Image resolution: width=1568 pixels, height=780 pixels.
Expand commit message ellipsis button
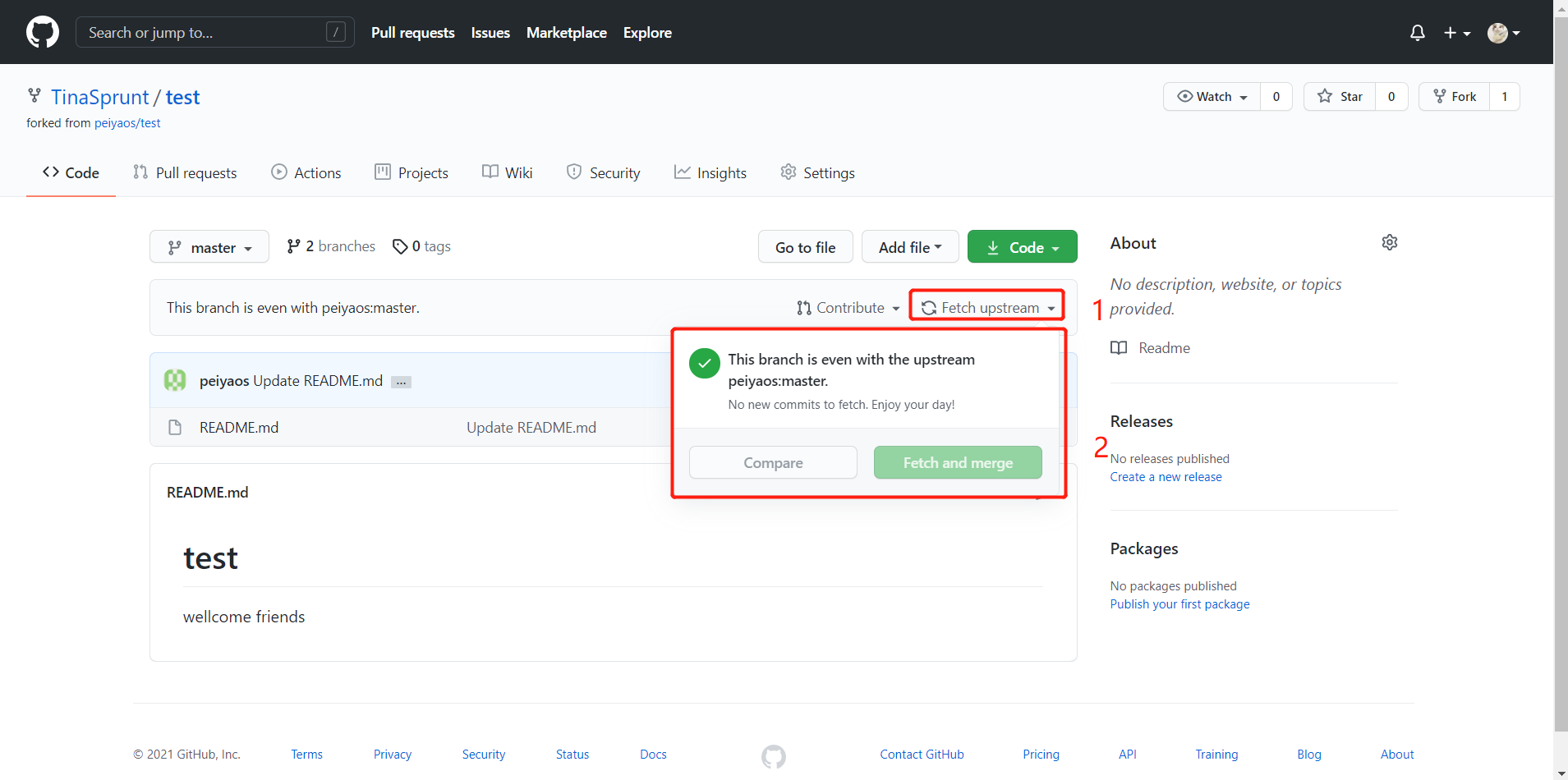(401, 382)
